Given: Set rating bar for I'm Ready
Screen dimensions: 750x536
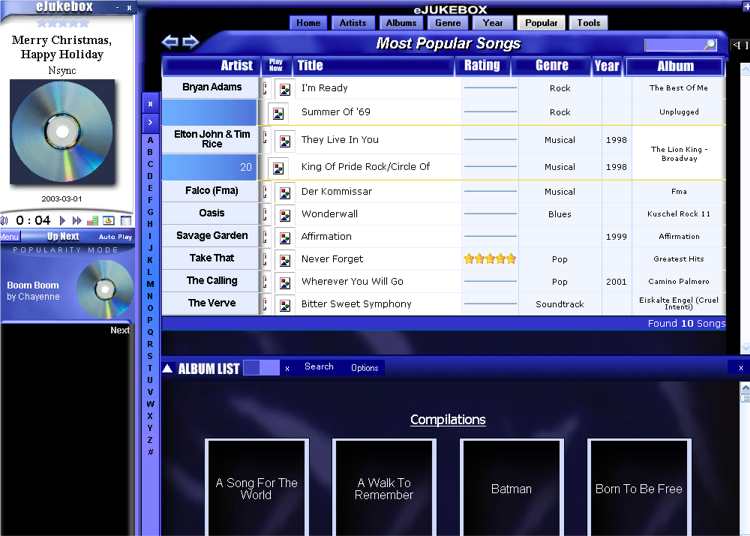Looking at the screenshot, I should (490, 88).
